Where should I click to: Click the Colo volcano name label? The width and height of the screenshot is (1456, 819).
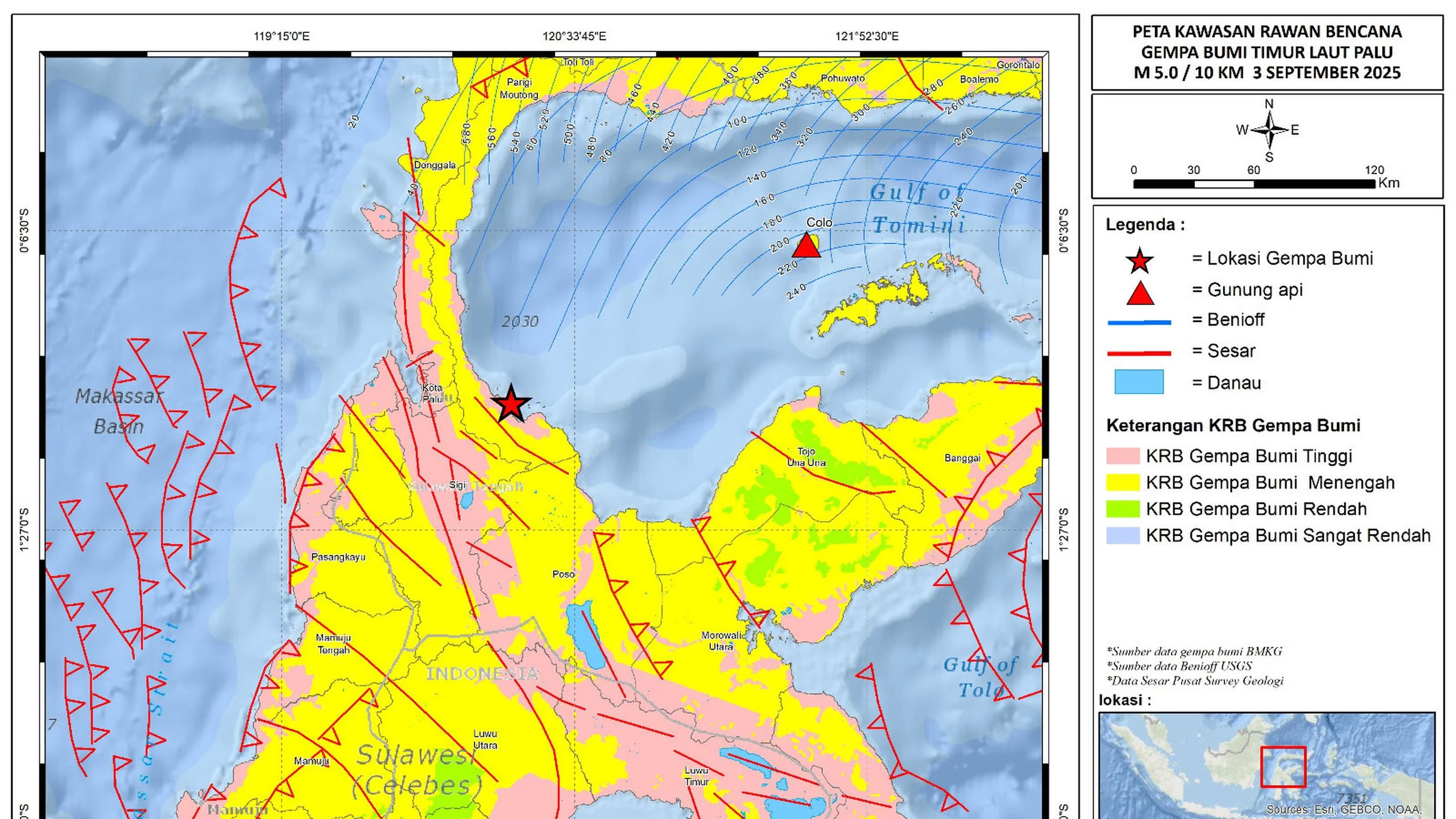click(x=819, y=222)
